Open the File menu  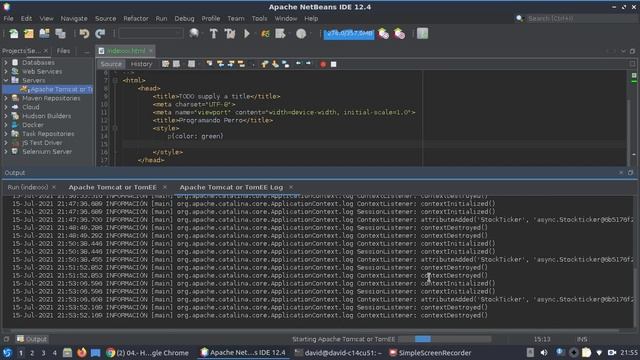tap(9, 18)
